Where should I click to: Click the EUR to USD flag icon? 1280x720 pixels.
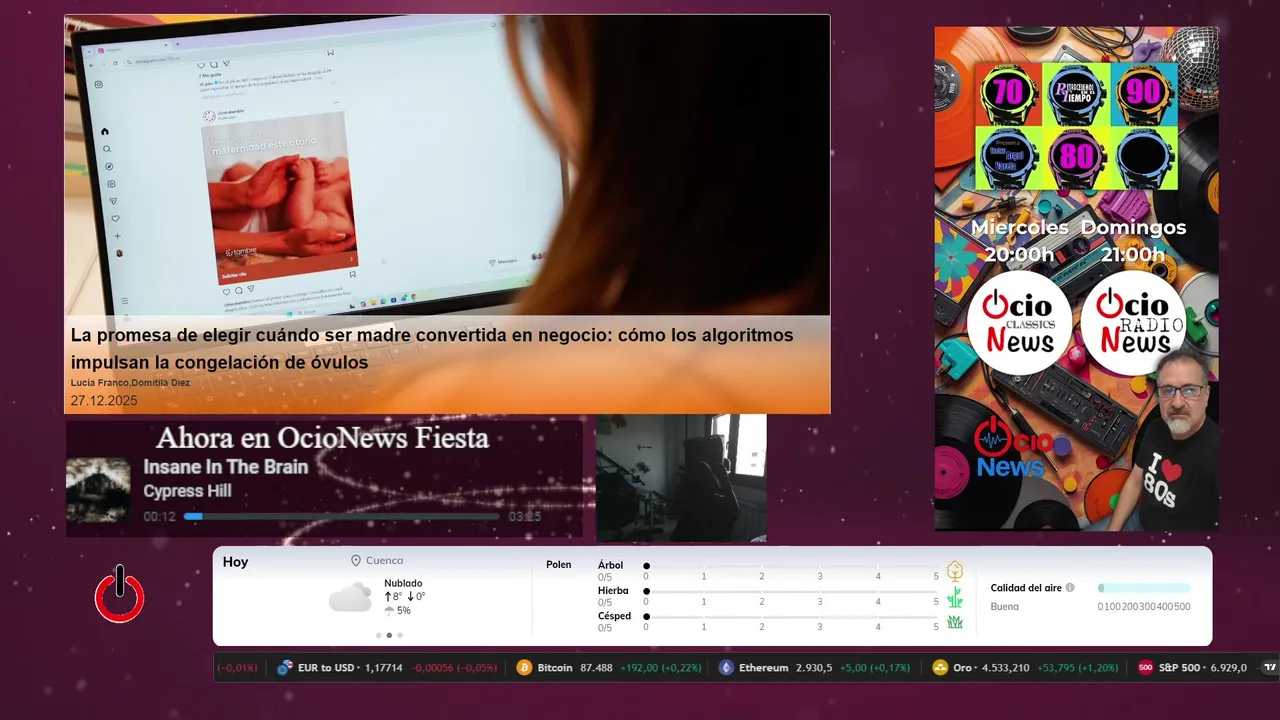pyautogui.click(x=285, y=668)
